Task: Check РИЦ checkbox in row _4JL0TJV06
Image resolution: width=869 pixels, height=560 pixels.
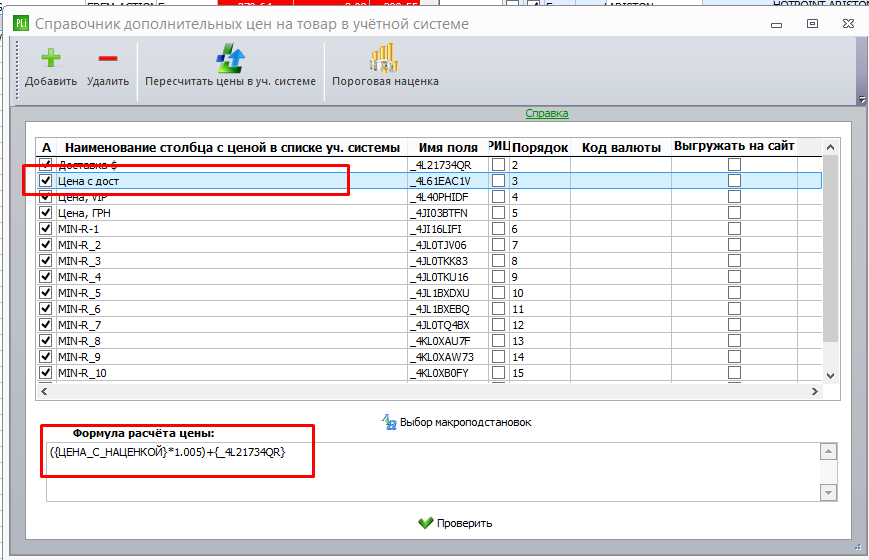Action: click(499, 245)
